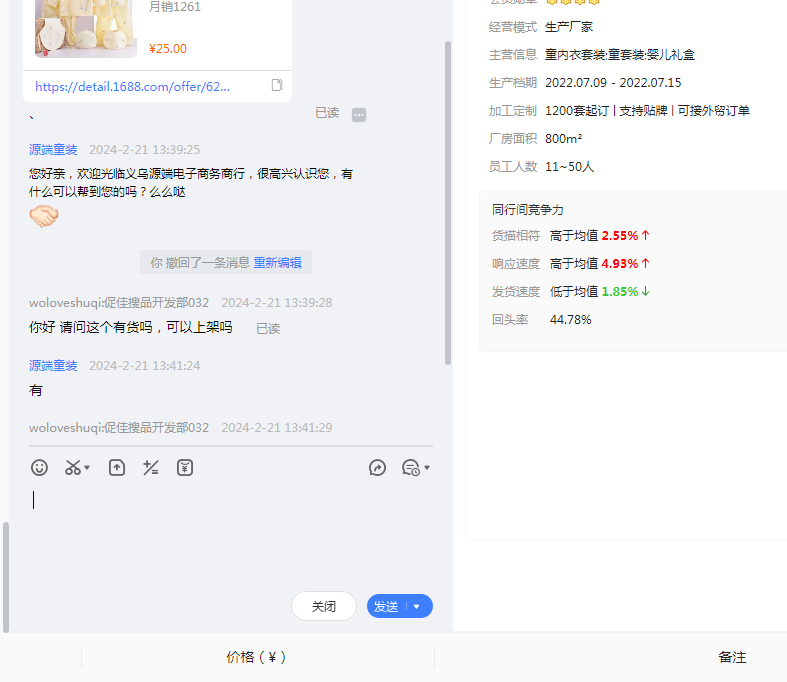Click the baby clothing product thumbnail
Viewport: 787px width, 682px height.
click(86, 27)
